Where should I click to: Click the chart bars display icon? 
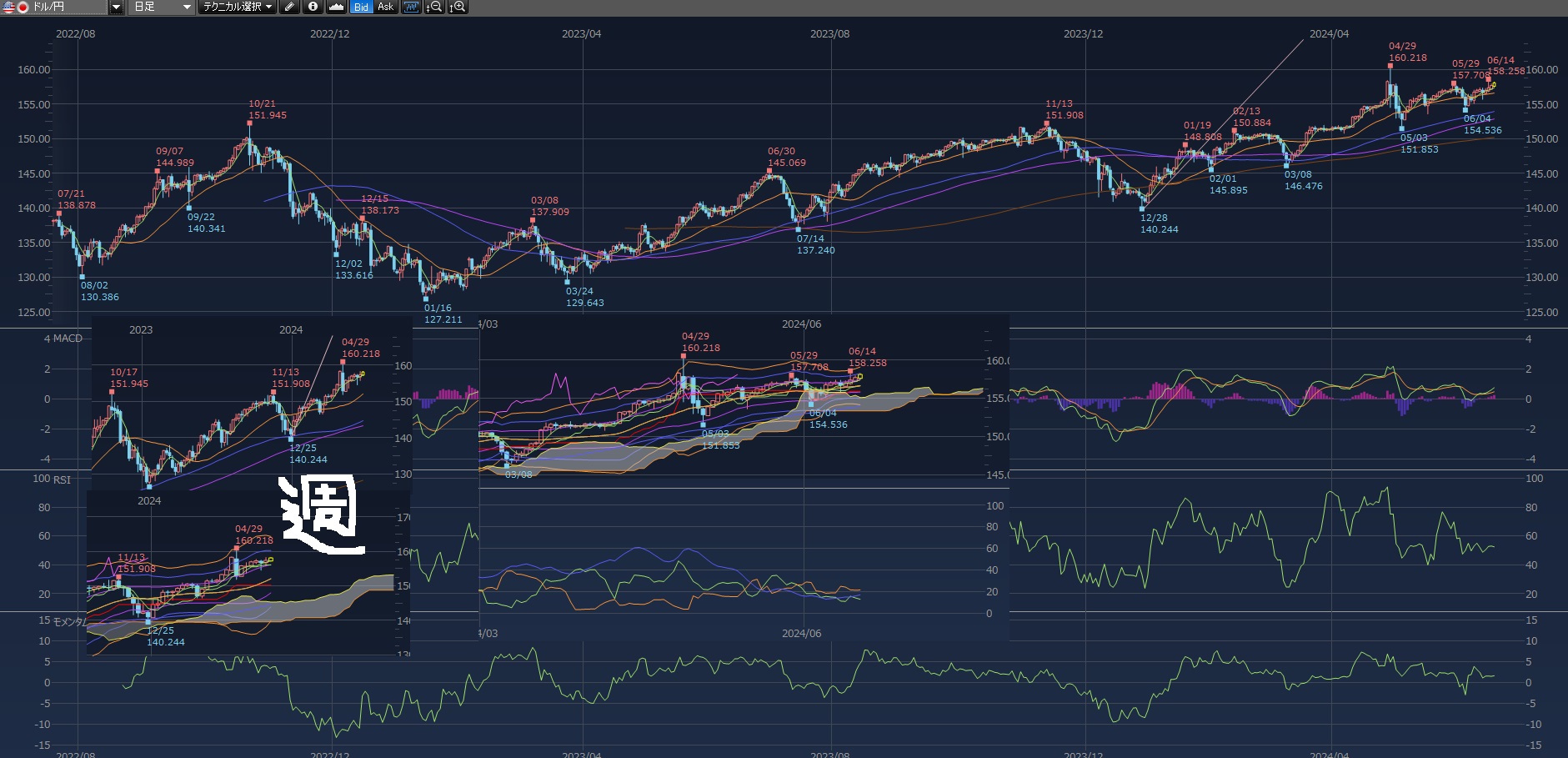coord(411,7)
